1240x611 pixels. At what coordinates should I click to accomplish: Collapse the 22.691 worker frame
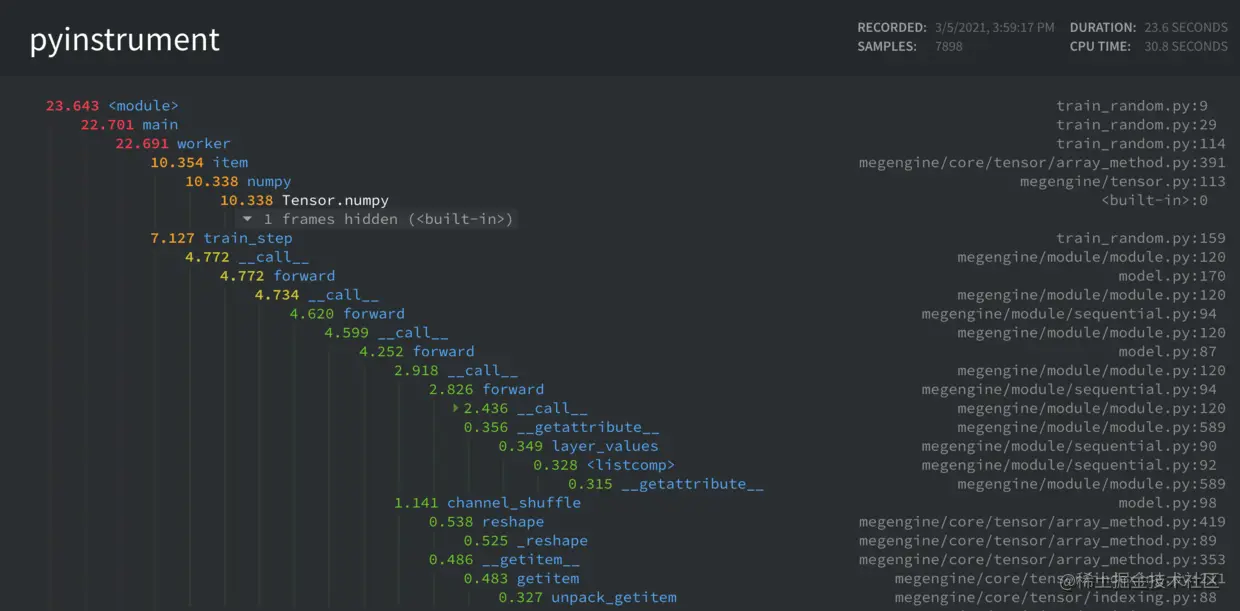(173, 144)
